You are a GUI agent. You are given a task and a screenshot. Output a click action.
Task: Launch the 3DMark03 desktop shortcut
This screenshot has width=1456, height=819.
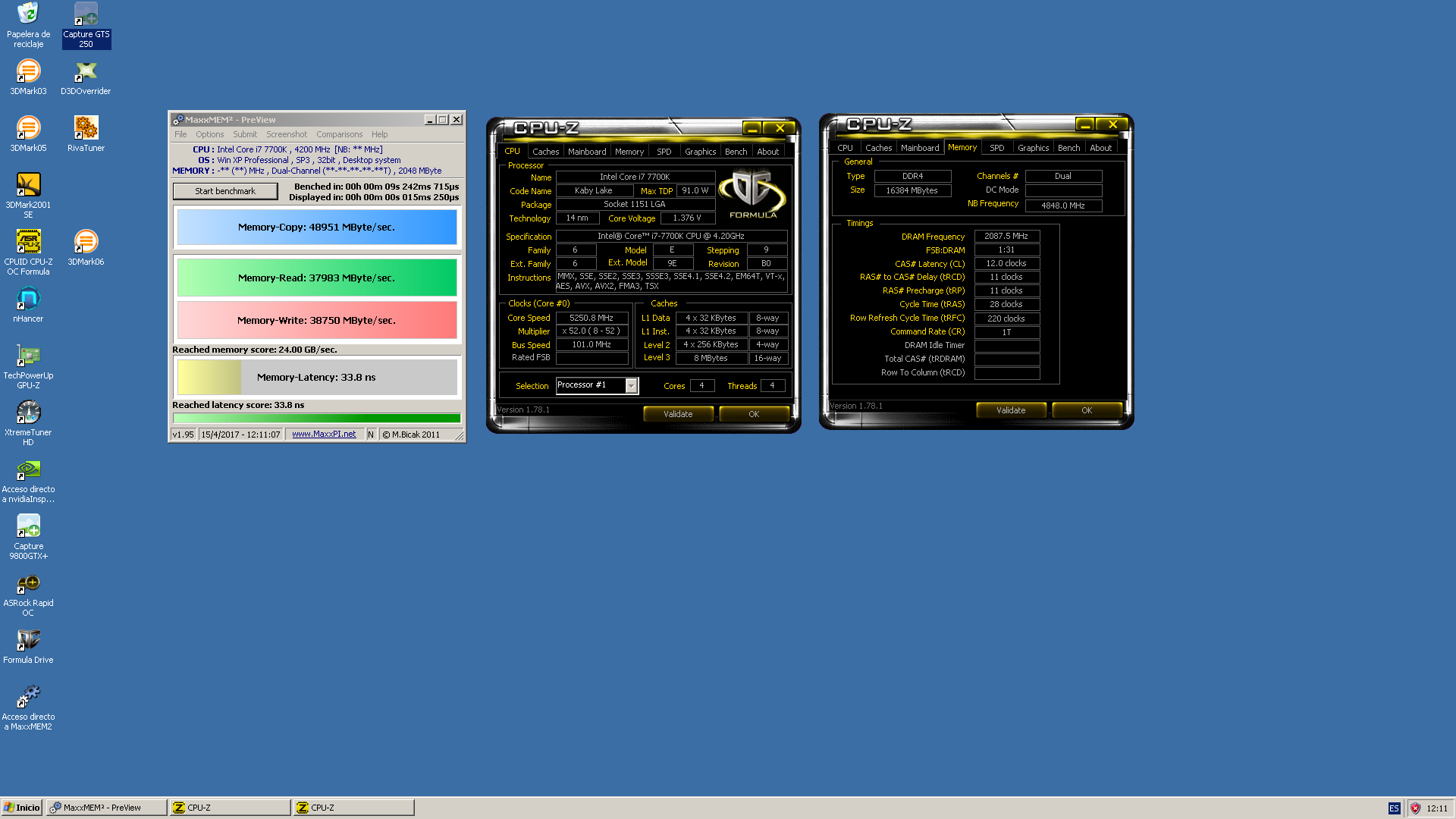click(28, 77)
